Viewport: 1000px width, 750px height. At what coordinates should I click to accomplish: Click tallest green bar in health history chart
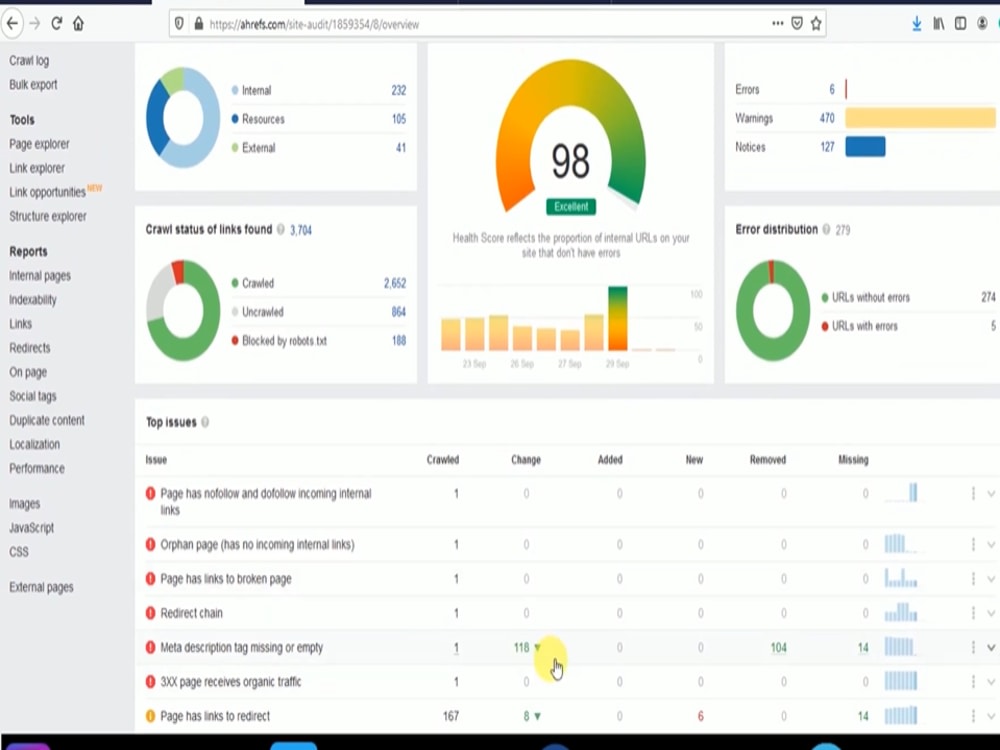click(x=617, y=318)
